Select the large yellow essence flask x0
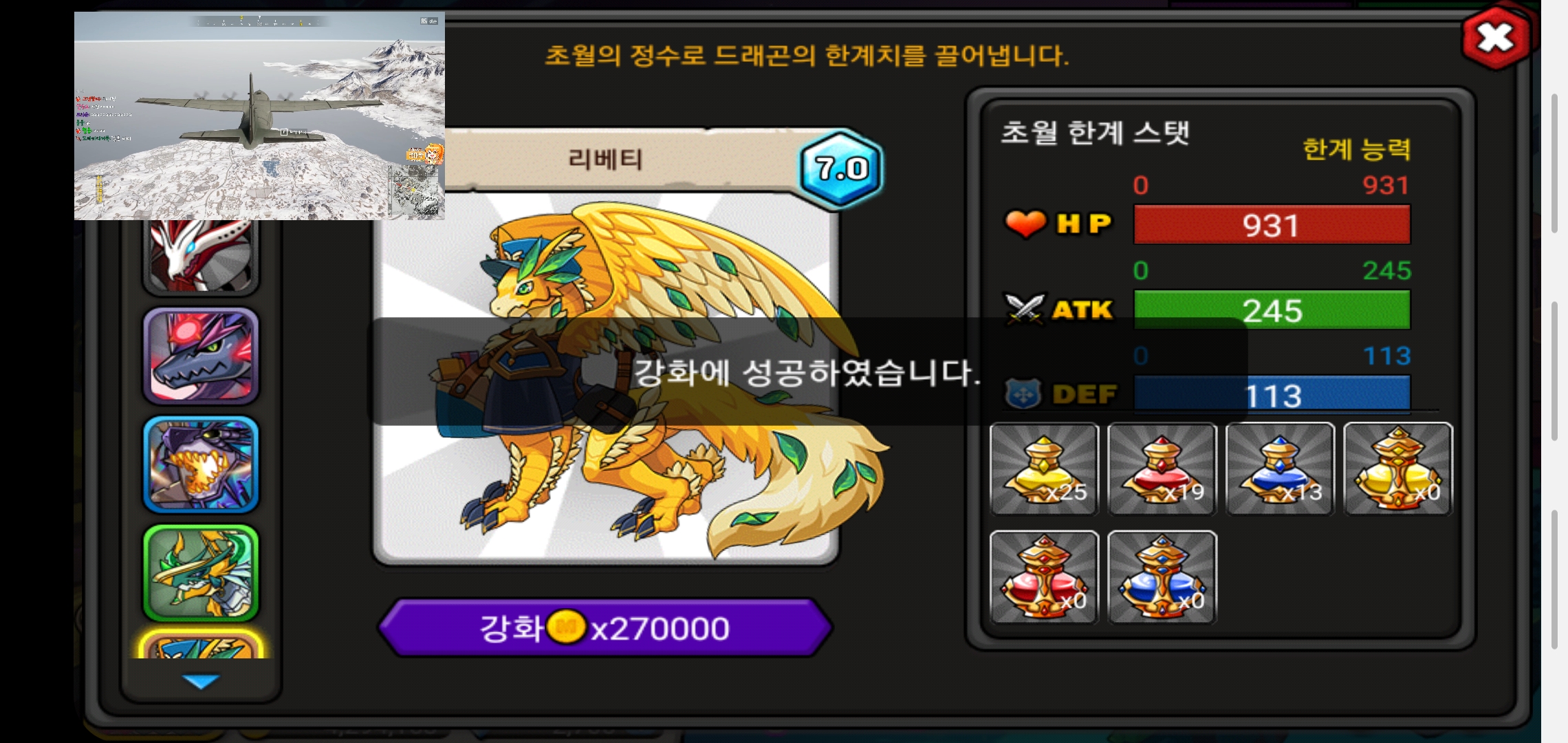1568x743 pixels. pyautogui.click(x=1398, y=469)
